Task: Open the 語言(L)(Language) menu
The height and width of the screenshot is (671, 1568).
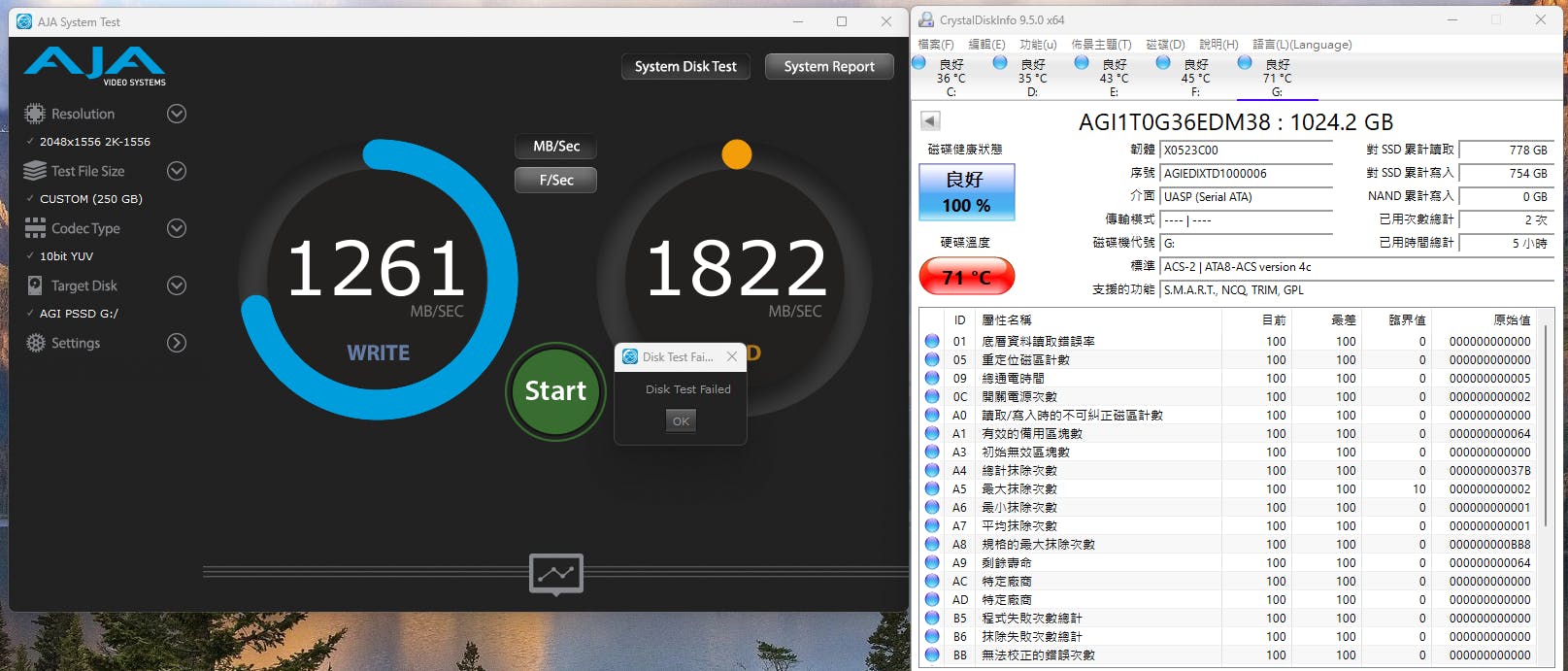Action: pyautogui.click(x=1302, y=44)
